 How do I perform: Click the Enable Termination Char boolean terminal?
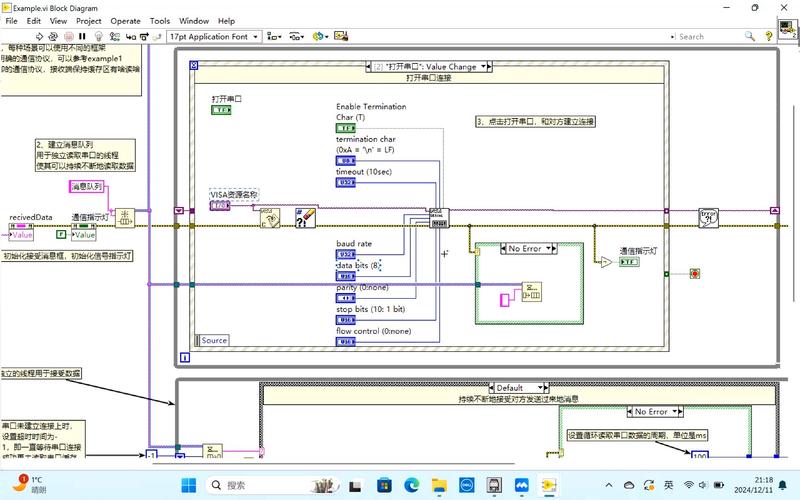pos(346,129)
